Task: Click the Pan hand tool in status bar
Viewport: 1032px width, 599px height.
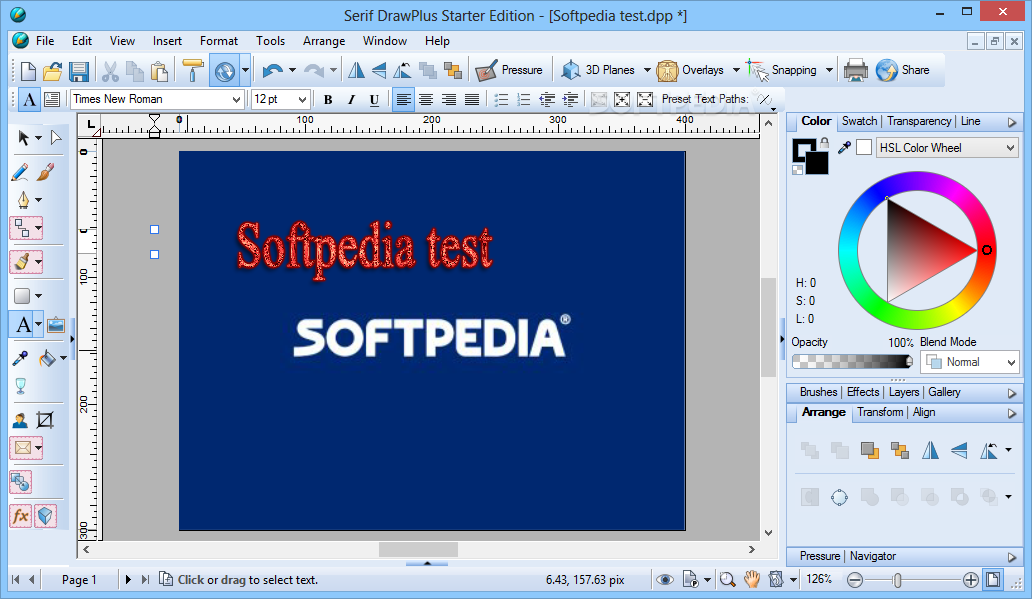Action: point(752,579)
